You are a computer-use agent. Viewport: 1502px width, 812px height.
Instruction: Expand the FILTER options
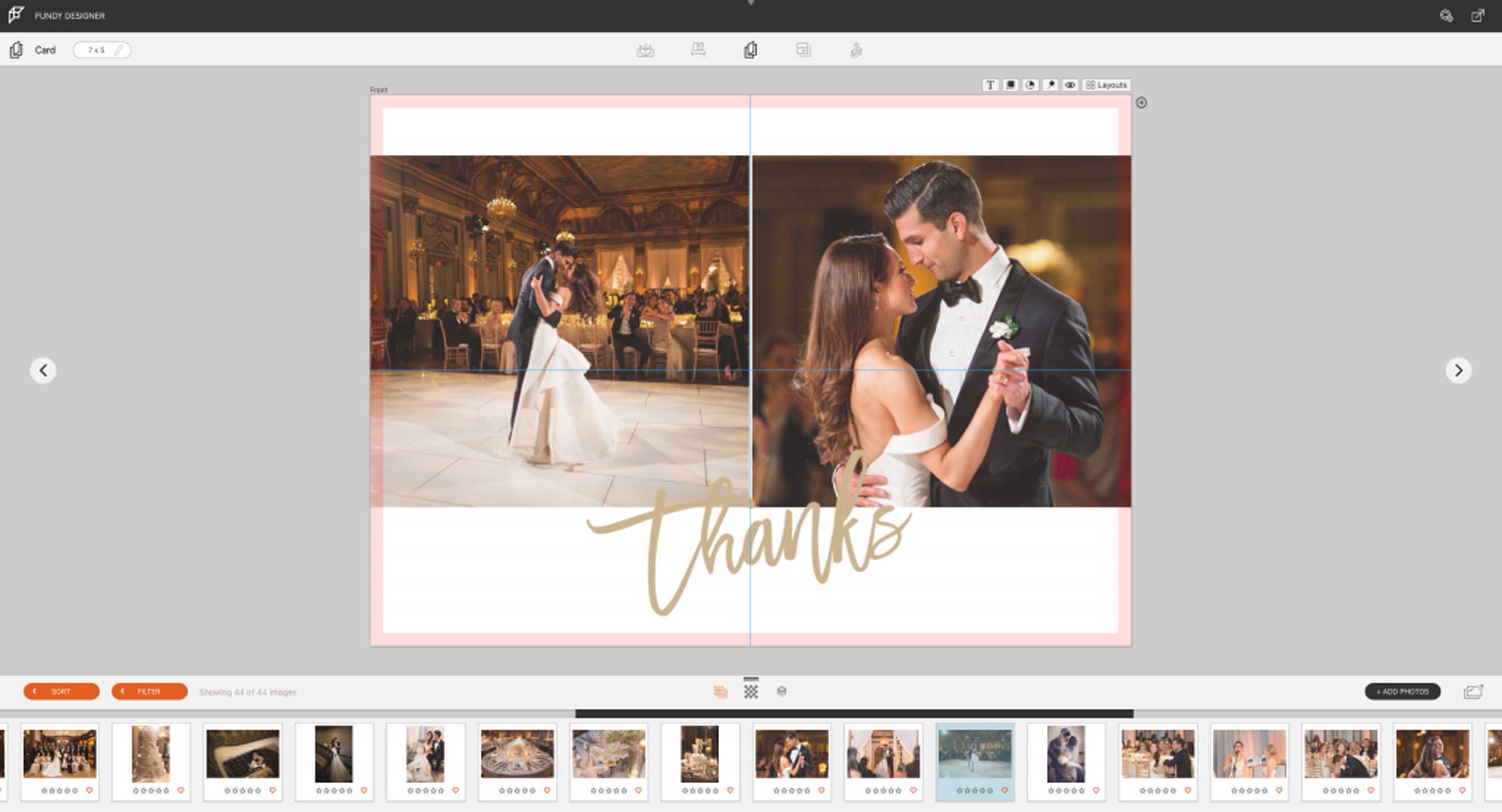pos(150,691)
